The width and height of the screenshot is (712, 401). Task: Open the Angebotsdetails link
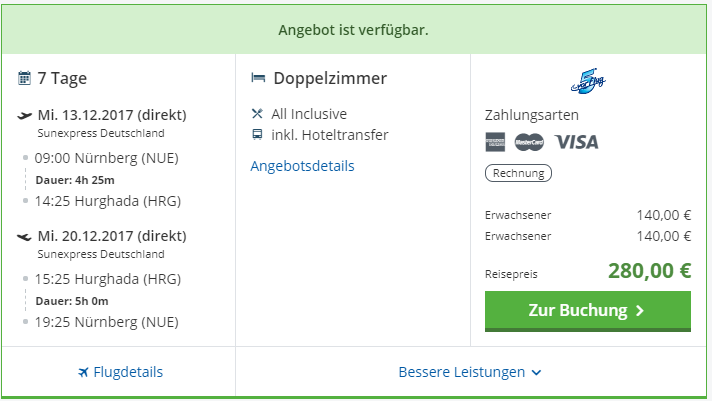(302, 166)
